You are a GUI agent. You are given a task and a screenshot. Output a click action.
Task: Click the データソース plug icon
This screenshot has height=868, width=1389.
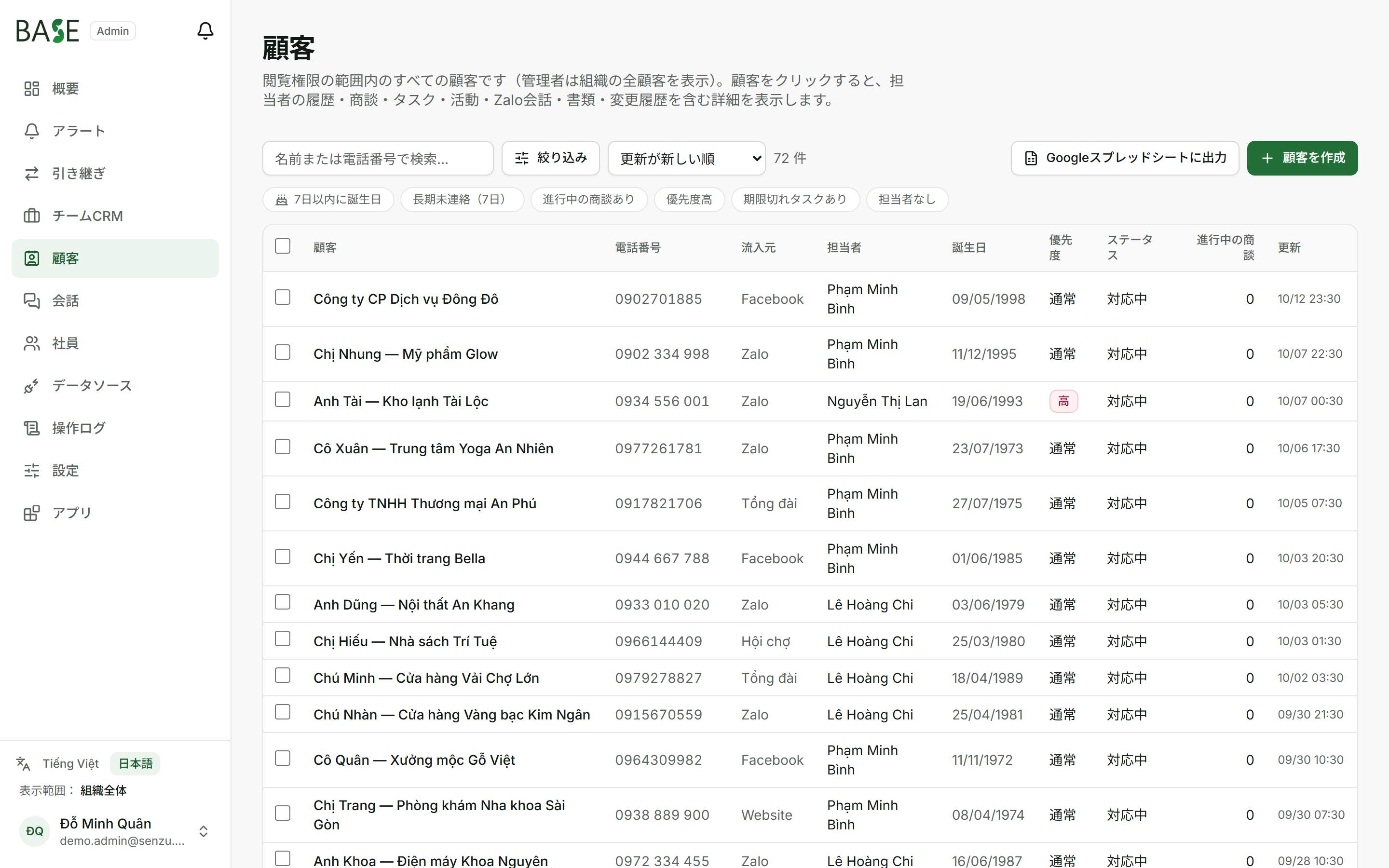pyautogui.click(x=31, y=386)
